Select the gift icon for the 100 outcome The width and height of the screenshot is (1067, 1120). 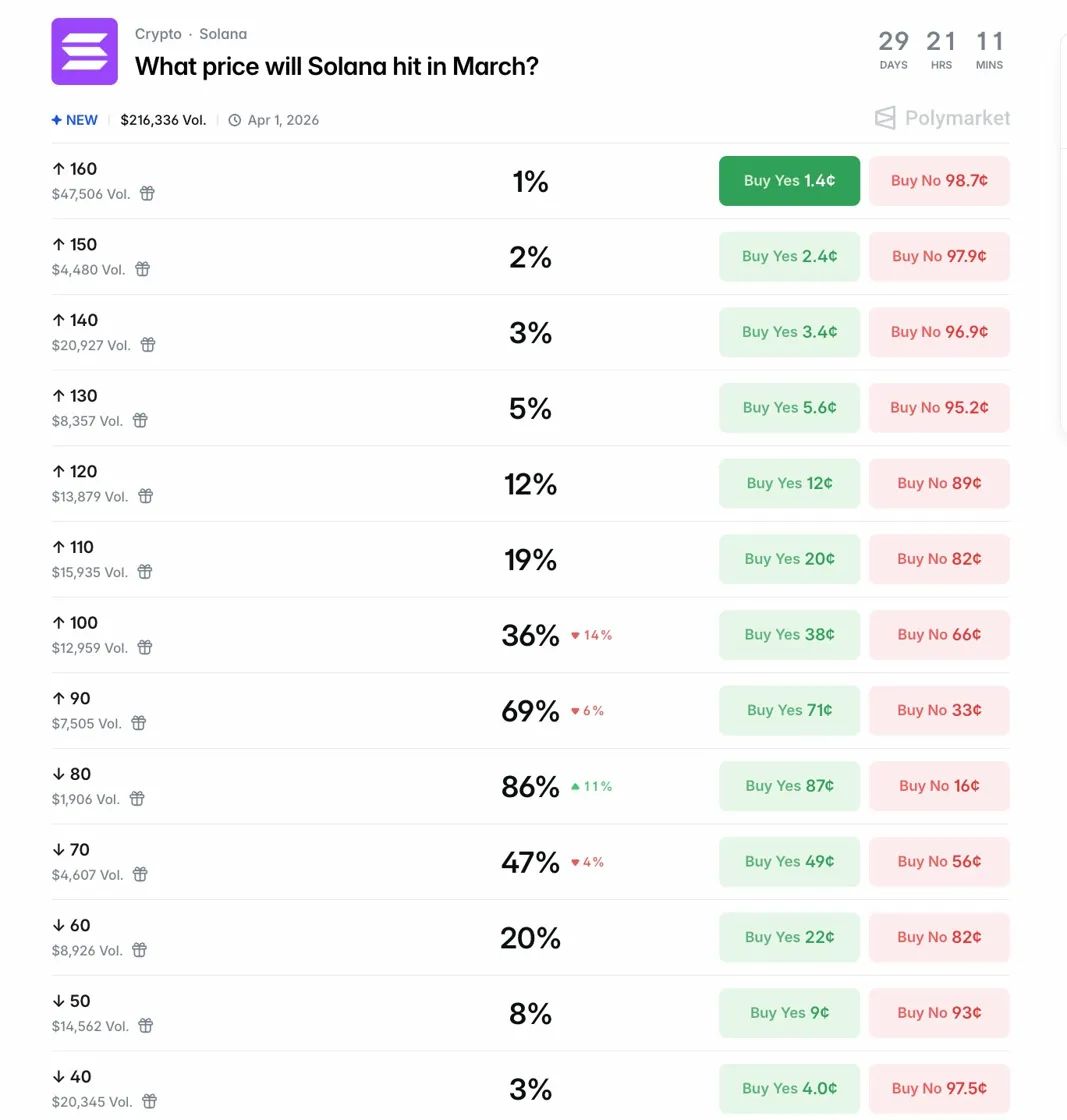click(145, 647)
